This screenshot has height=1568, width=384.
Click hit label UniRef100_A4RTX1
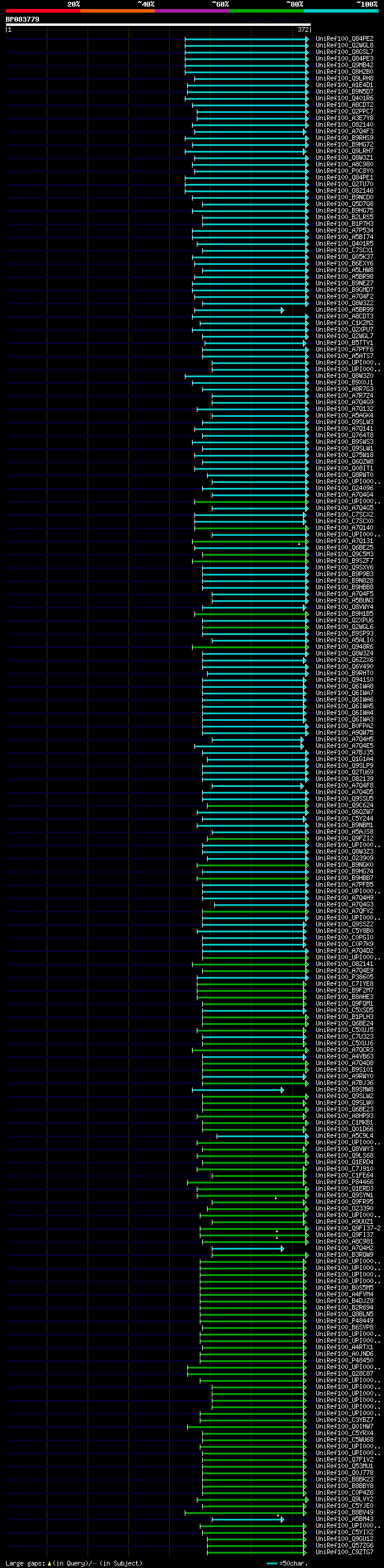[344, 1348]
